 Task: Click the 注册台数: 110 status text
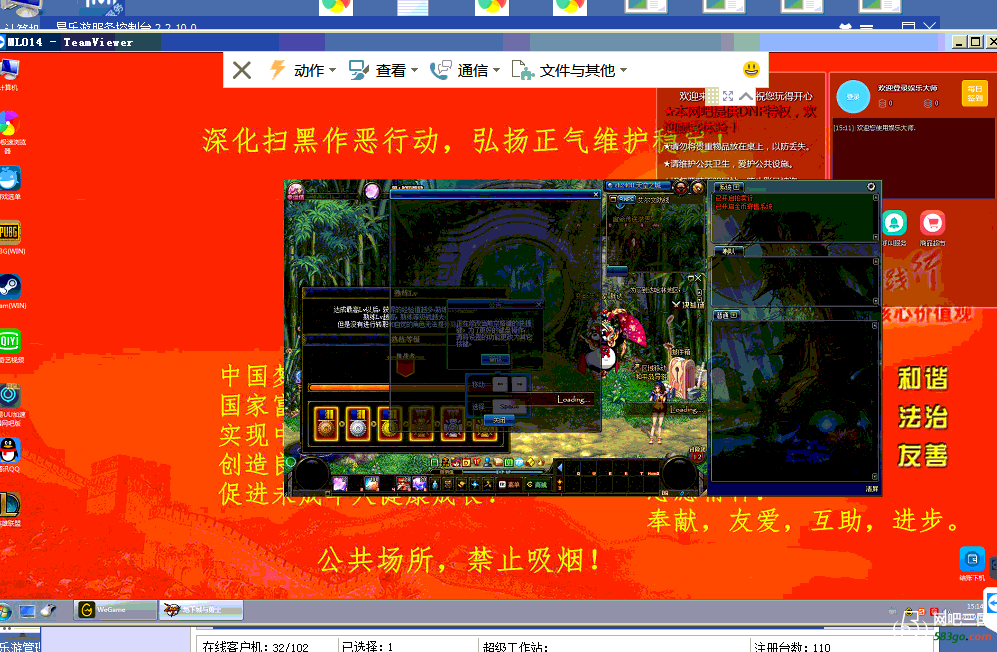(792, 646)
